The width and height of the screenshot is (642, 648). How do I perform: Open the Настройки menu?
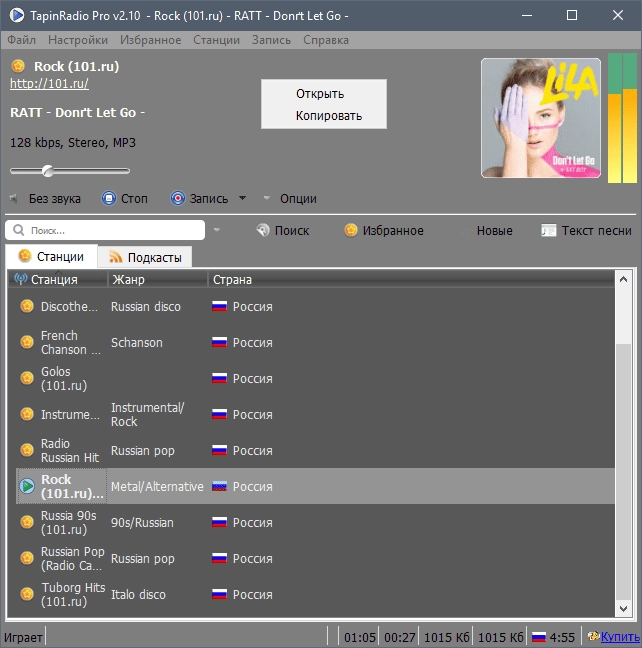78,40
